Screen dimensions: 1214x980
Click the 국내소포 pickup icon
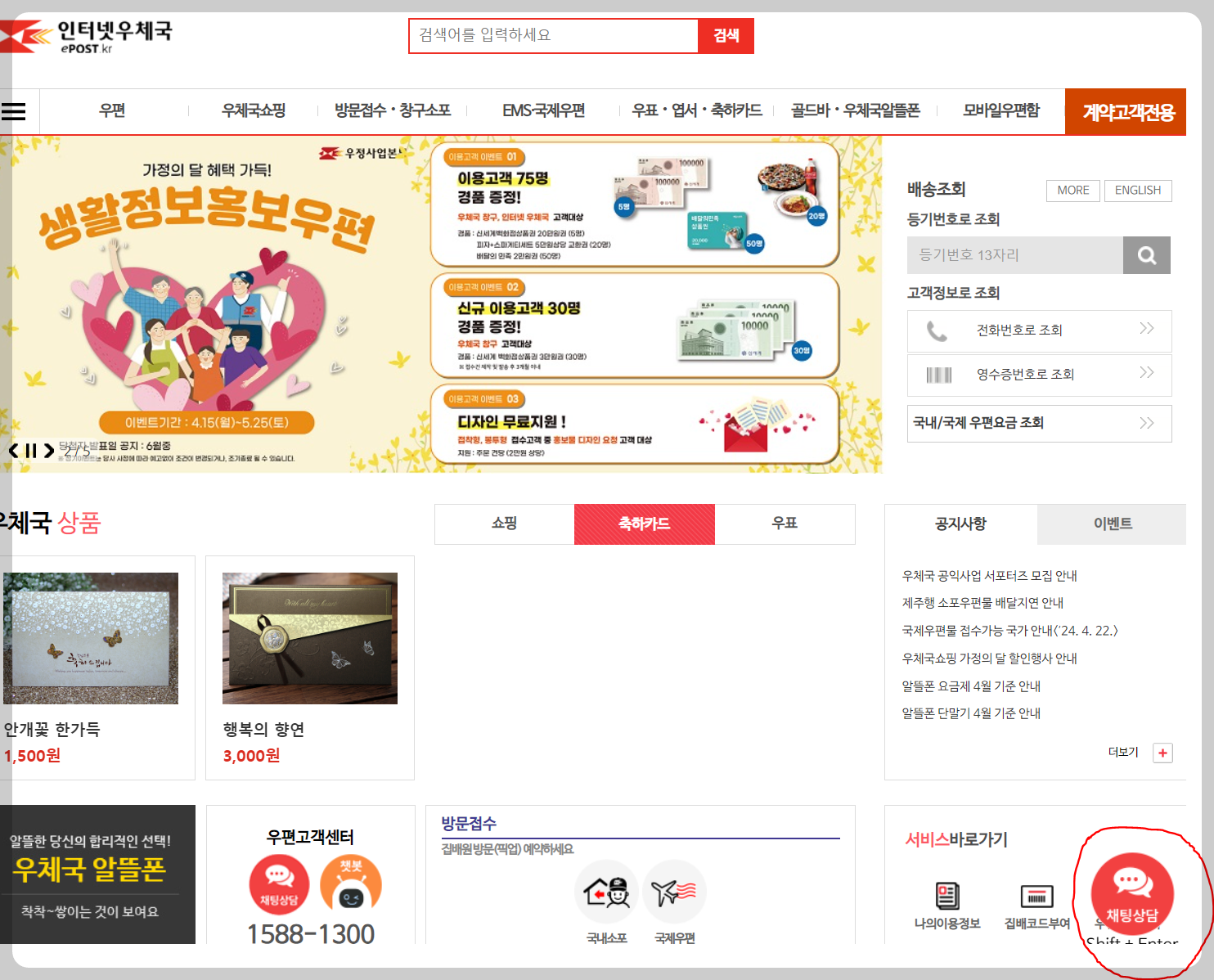pos(606,892)
